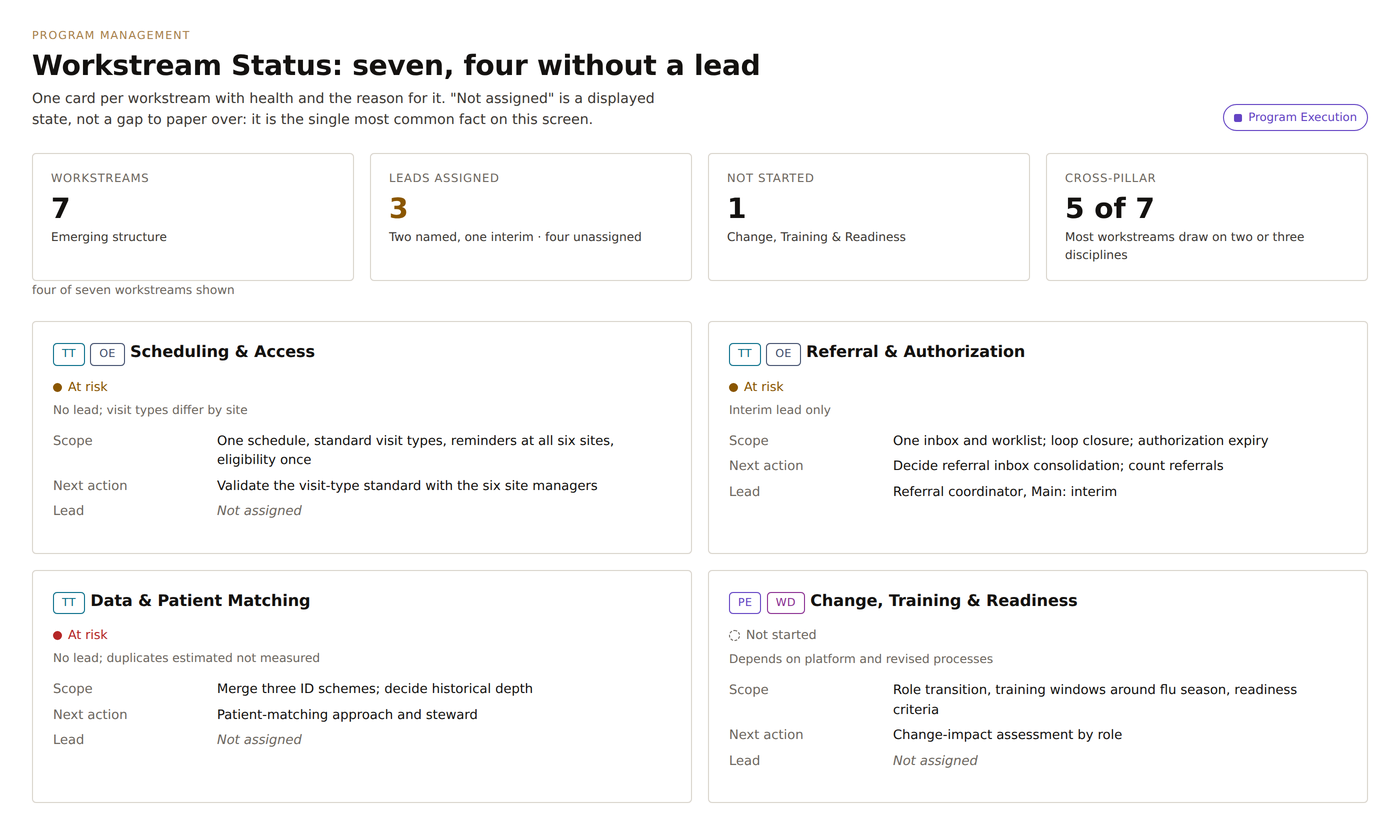Click 'Merge three ID schemes' scope text

tap(375, 689)
